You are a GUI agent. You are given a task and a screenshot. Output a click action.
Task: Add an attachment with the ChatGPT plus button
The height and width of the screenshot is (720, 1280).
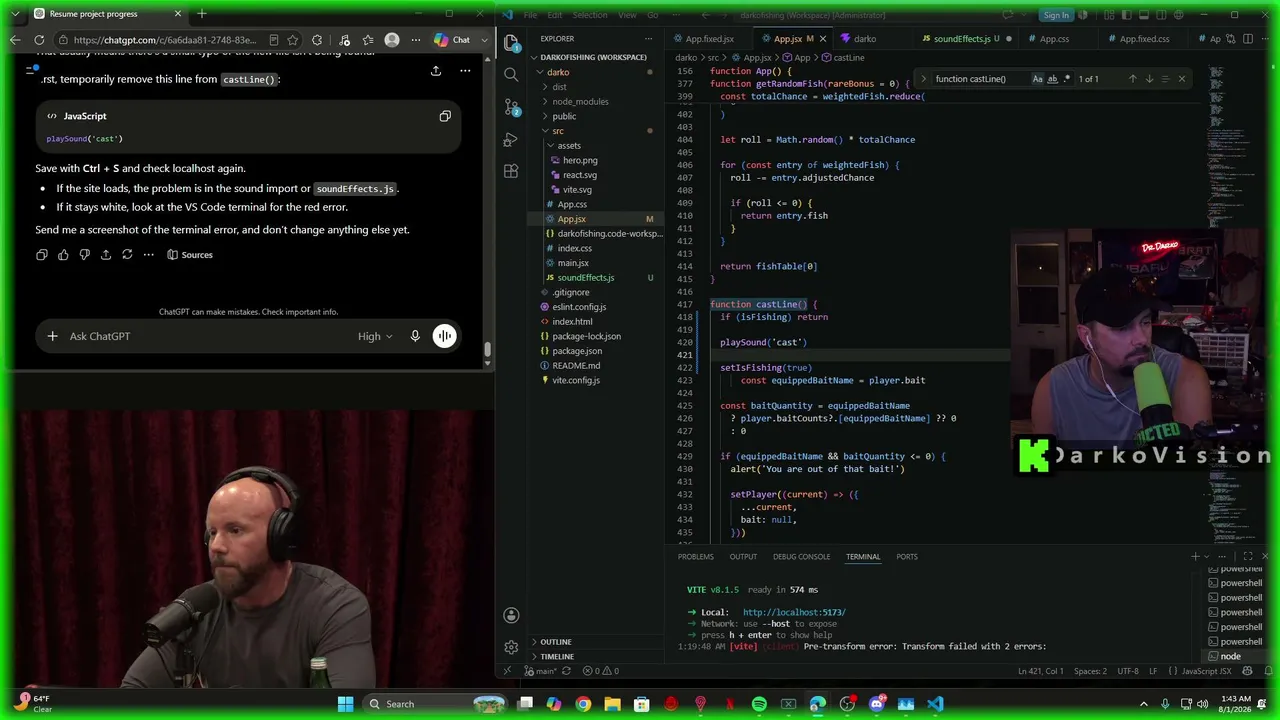point(52,336)
